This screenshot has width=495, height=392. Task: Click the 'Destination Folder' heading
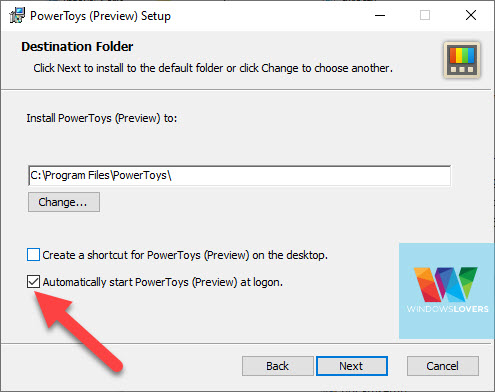pos(77,47)
